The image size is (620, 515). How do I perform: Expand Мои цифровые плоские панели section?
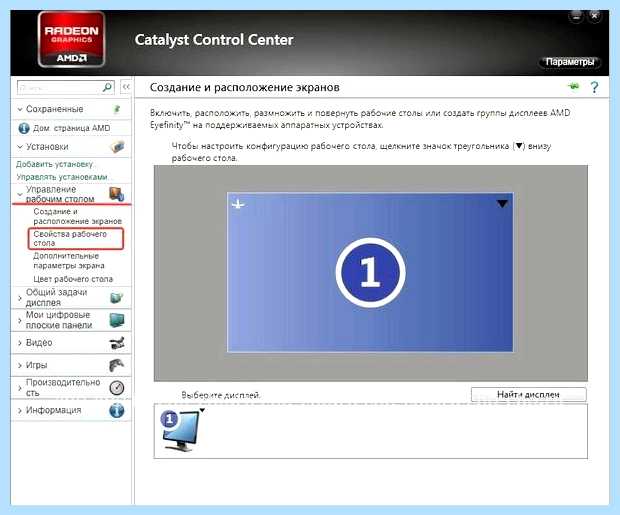point(20,320)
